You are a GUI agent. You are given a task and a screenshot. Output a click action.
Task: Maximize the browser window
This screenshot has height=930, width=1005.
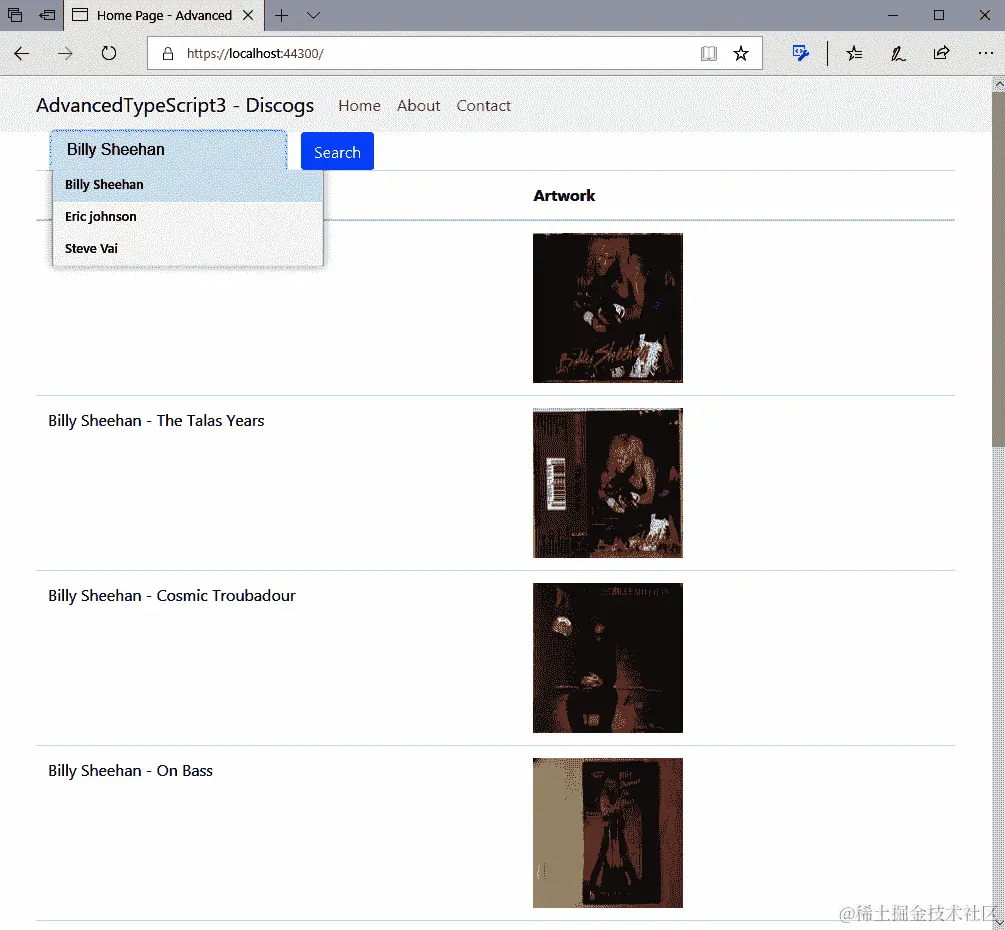(939, 15)
